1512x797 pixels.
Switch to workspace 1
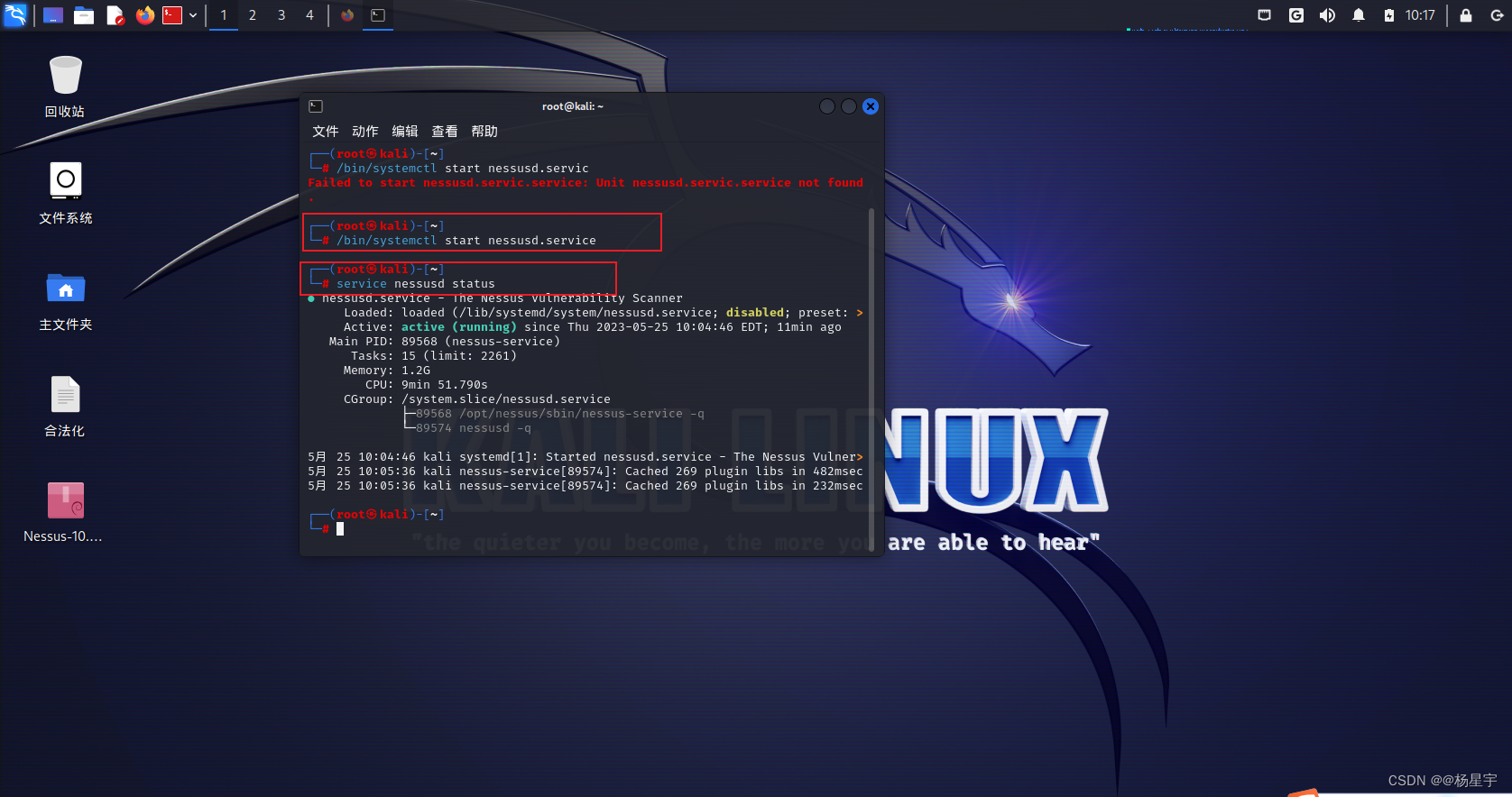pos(224,15)
